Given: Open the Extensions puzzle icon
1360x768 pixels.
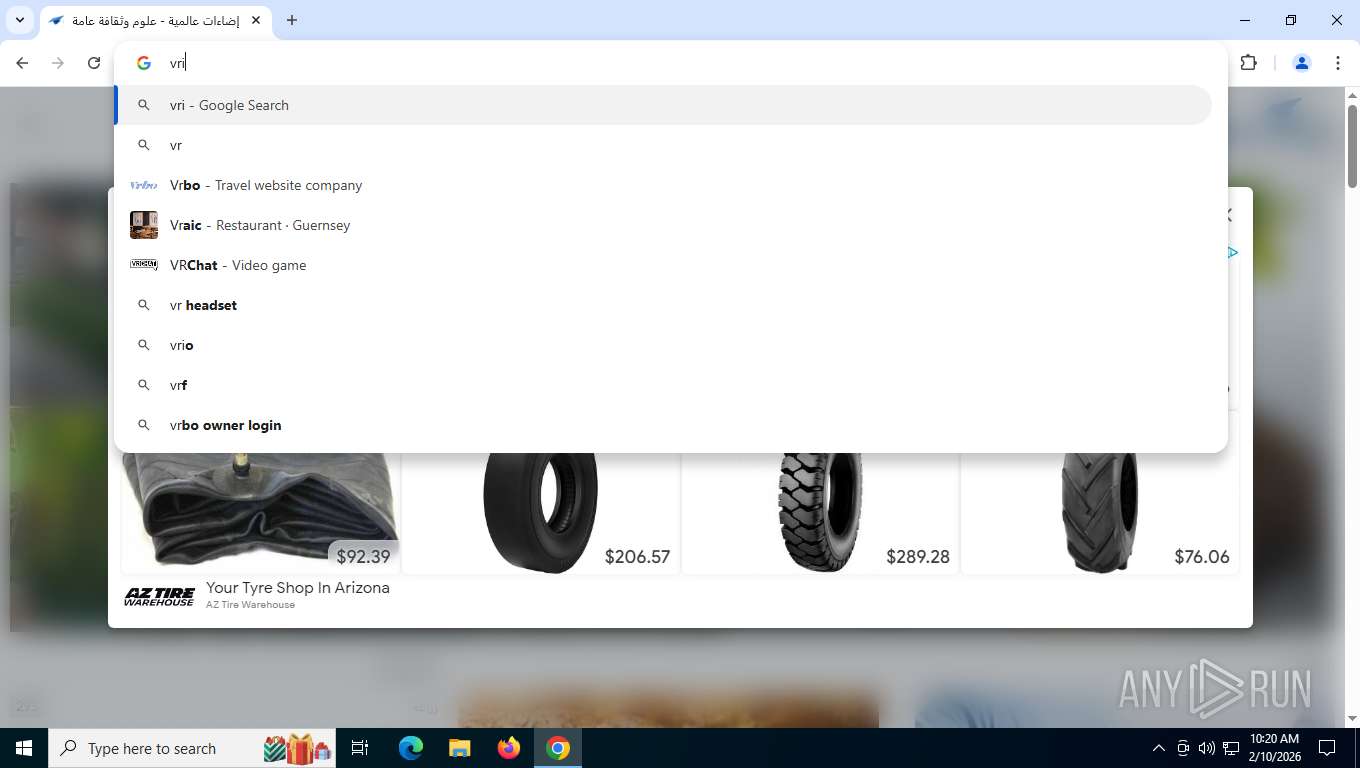Looking at the screenshot, I should pyautogui.click(x=1248, y=63).
